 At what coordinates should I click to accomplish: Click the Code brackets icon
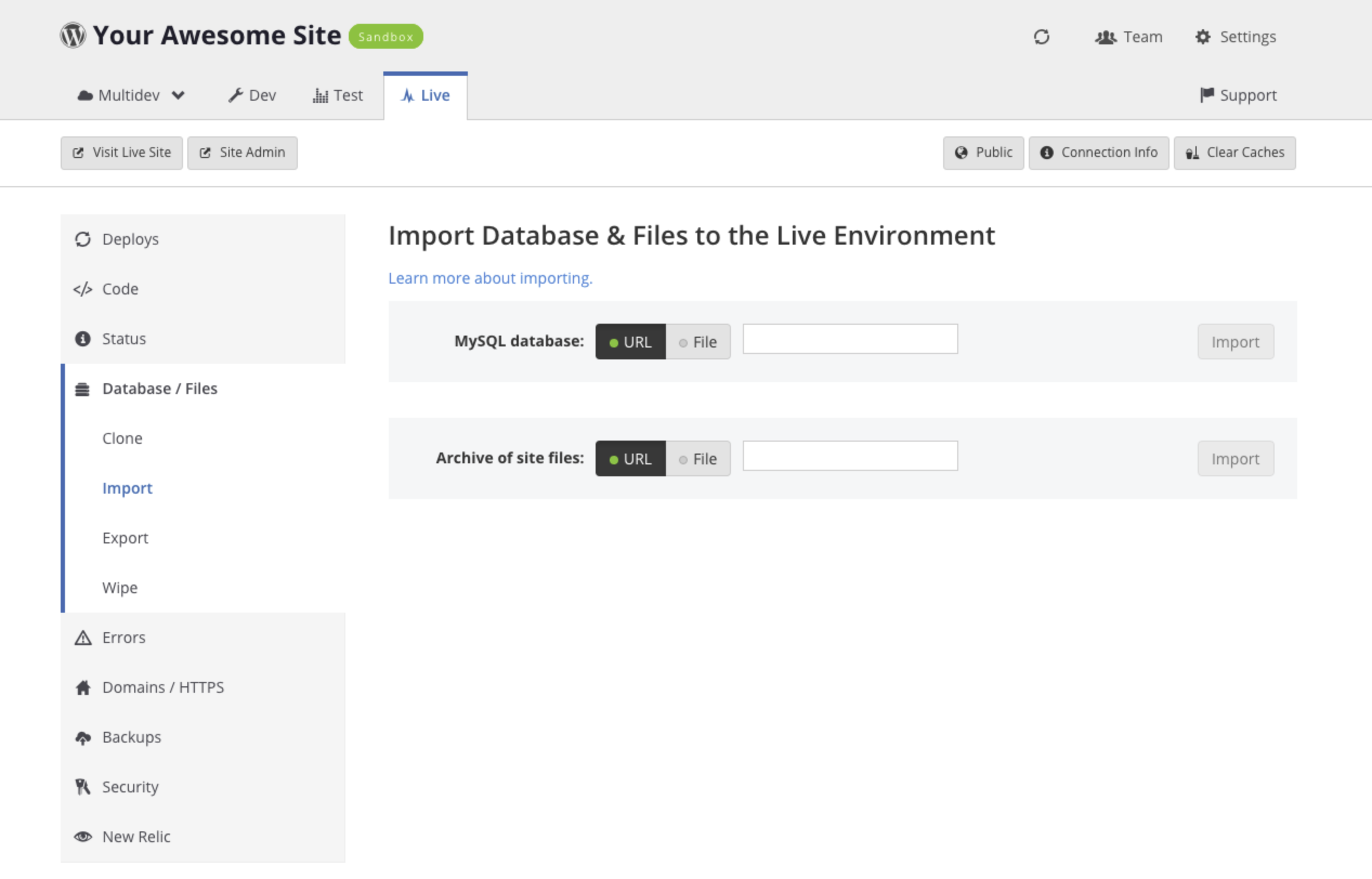pyautogui.click(x=83, y=290)
